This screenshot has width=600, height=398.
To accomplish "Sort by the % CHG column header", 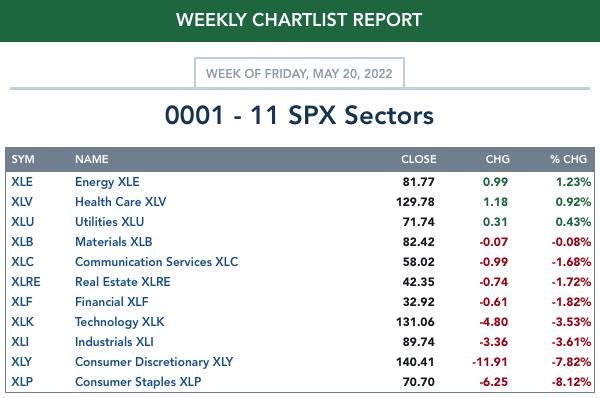I will click(x=568, y=159).
